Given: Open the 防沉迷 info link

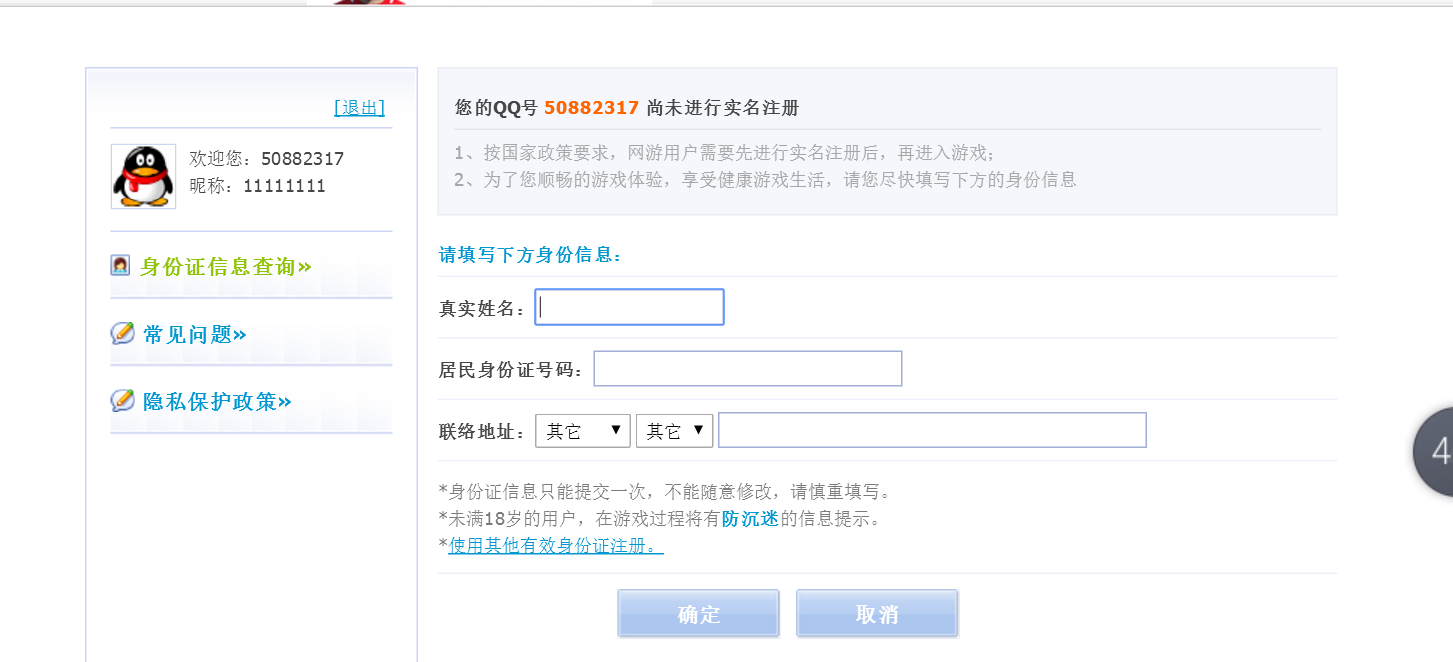Looking at the screenshot, I should (x=750, y=519).
